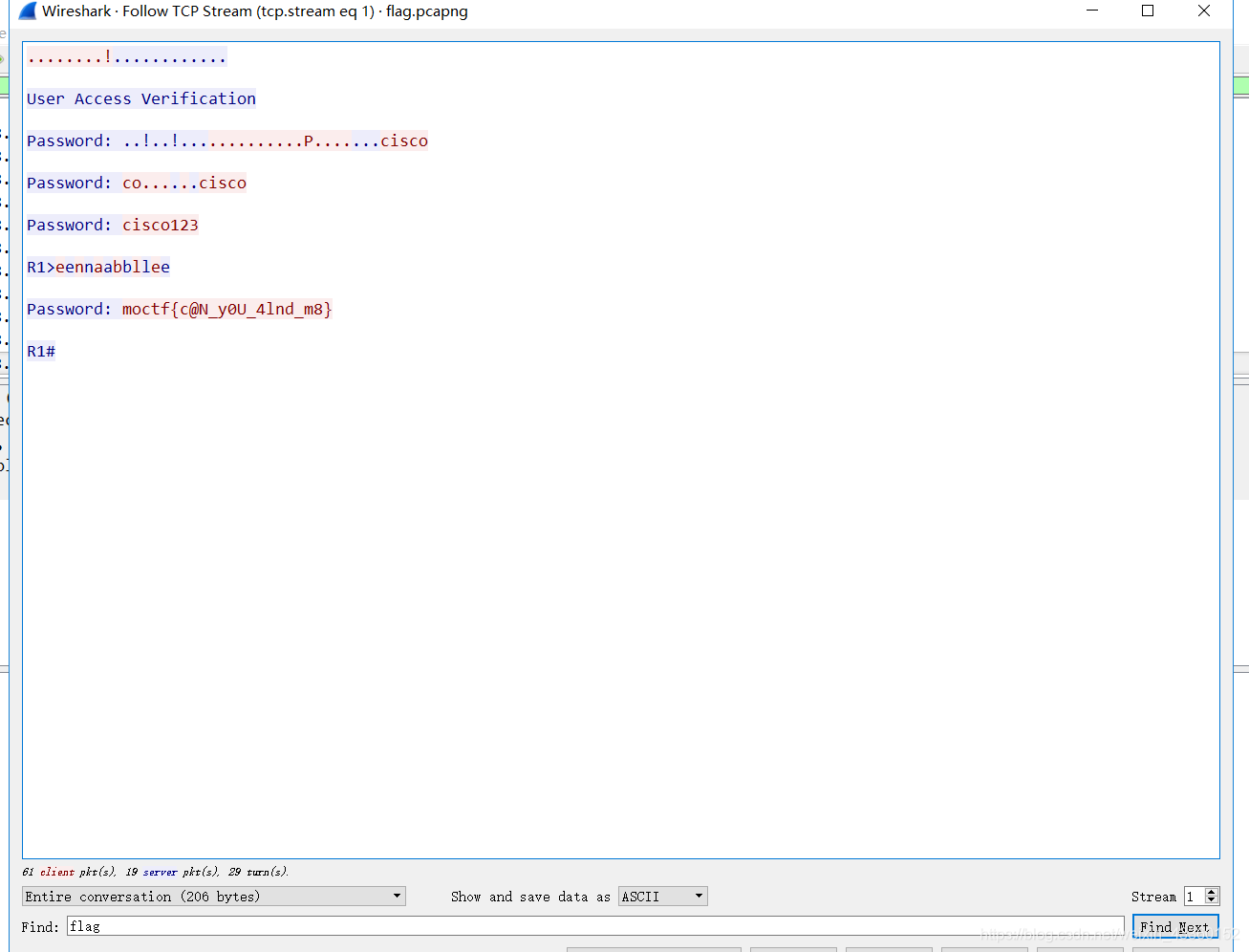Open the ASCII data format dropdown
This screenshot has width=1249, height=952.
tap(662, 897)
